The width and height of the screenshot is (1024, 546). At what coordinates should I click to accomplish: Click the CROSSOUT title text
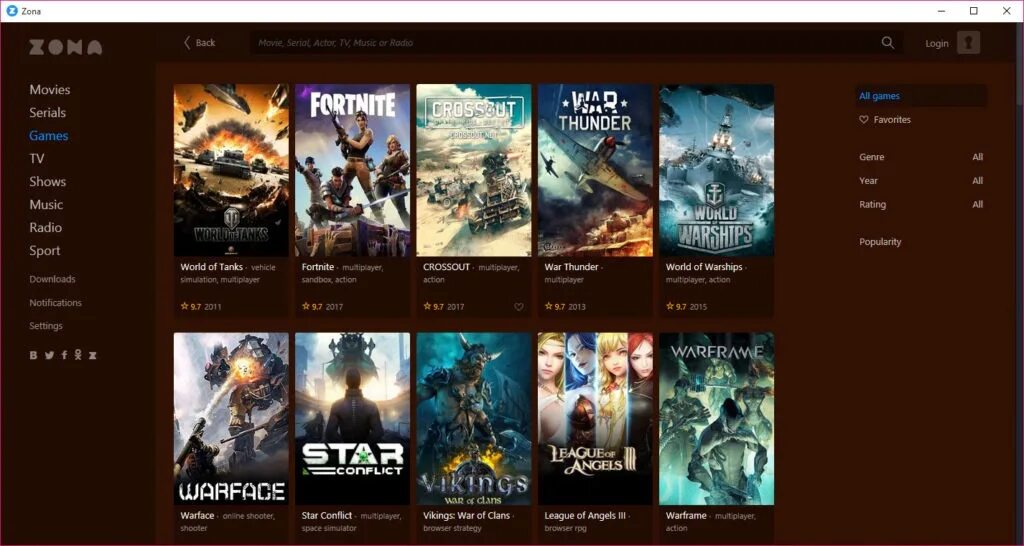(447, 266)
